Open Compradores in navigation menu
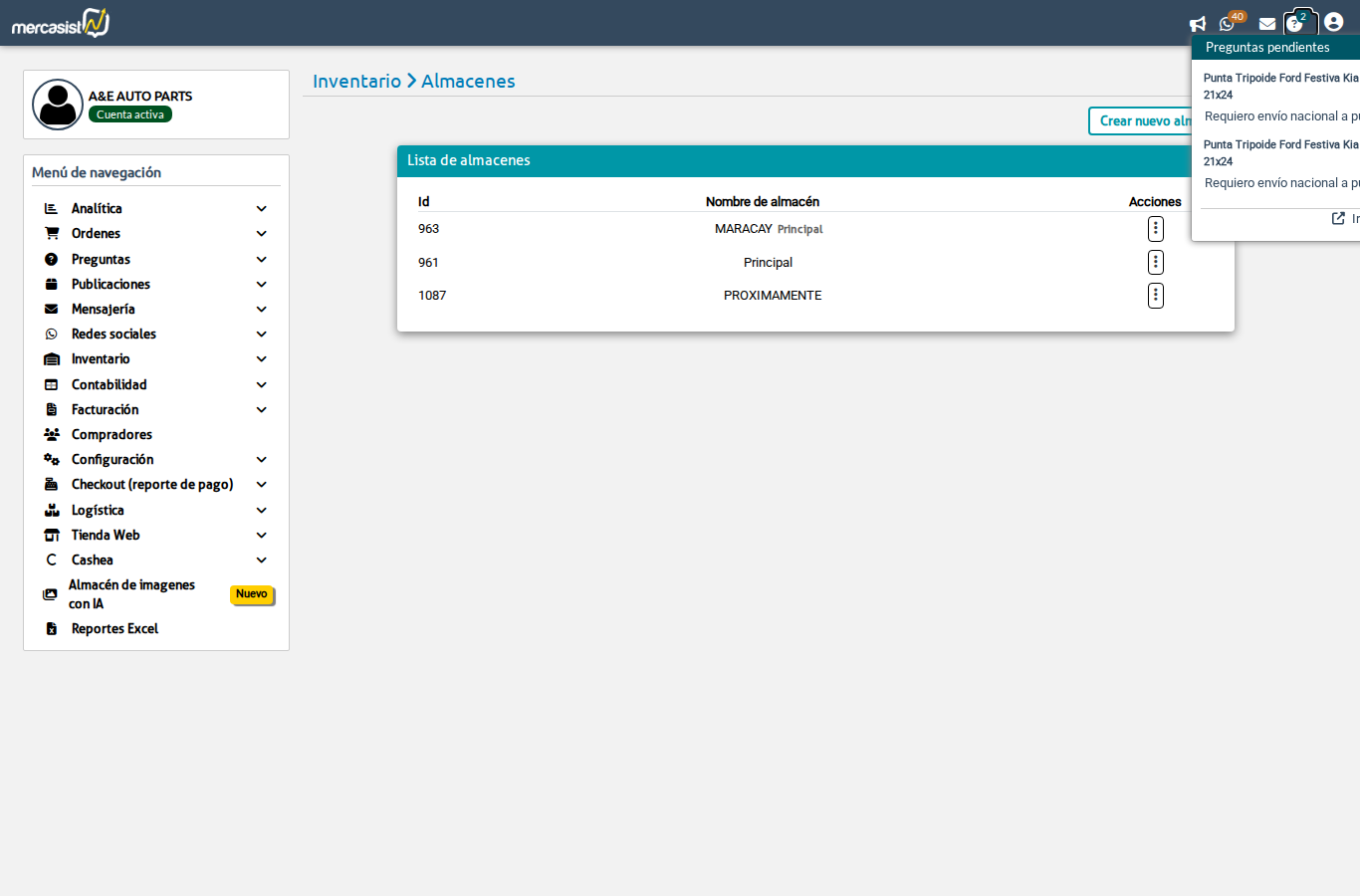 [112, 435]
